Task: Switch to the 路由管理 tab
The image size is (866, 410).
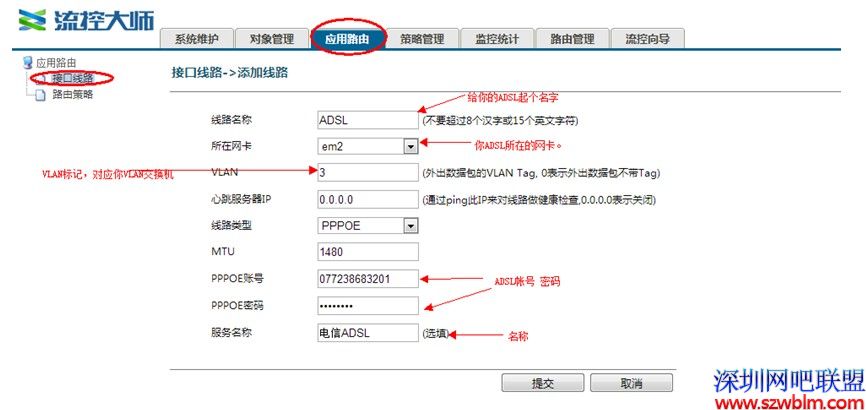Action: (x=571, y=39)
